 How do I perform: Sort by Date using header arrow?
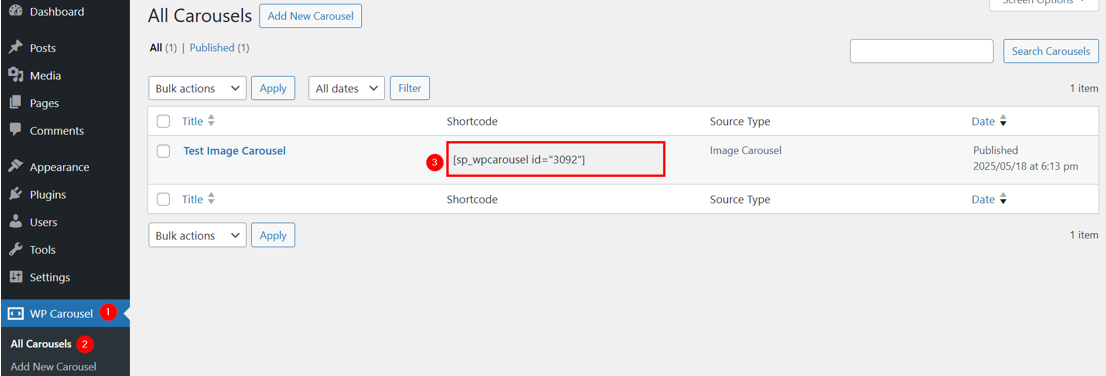coord(1003,121)
